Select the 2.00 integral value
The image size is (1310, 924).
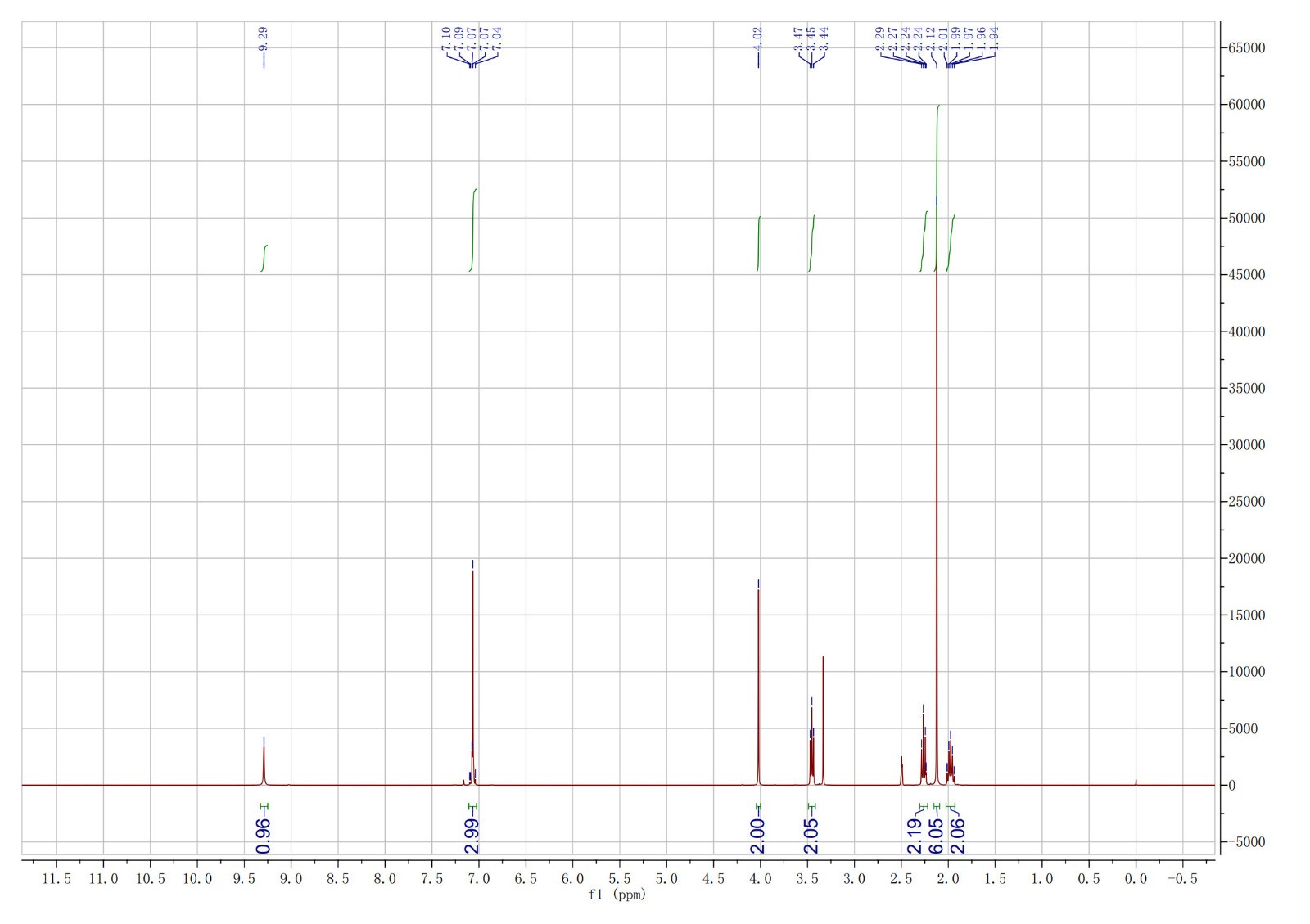(x=757, y=836)
